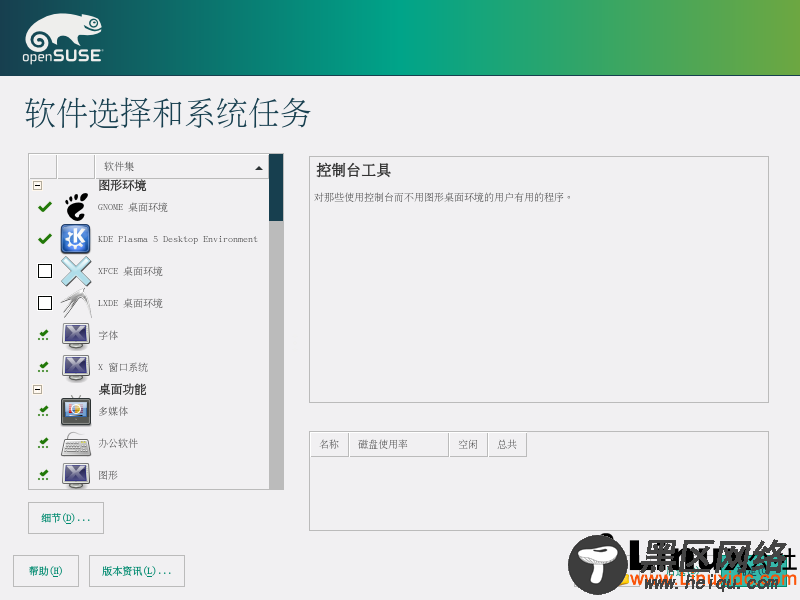Click the openSUSE chameleon logo
This screenshot has width=800, height=600.
tap(63, 38)
